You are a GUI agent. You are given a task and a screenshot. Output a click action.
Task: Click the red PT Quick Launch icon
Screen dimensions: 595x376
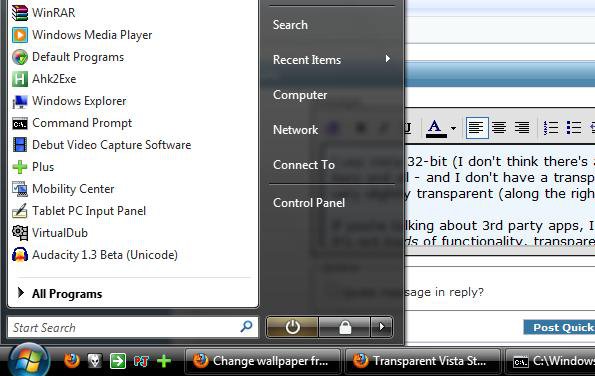(141, 361)
